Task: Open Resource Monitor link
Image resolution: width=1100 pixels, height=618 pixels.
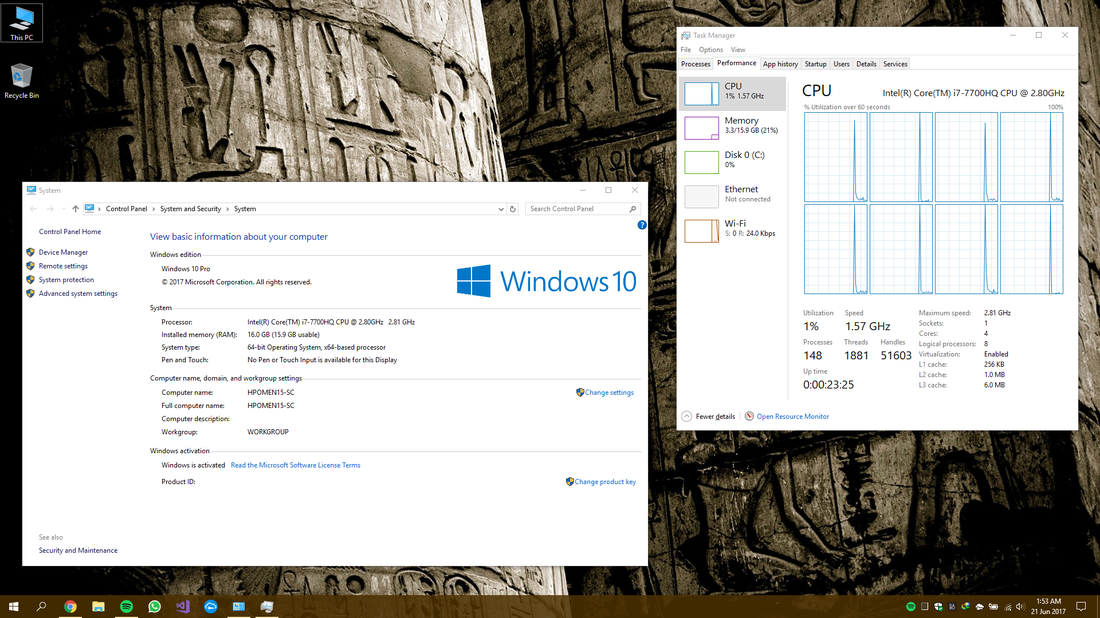Action: point(793,417)
